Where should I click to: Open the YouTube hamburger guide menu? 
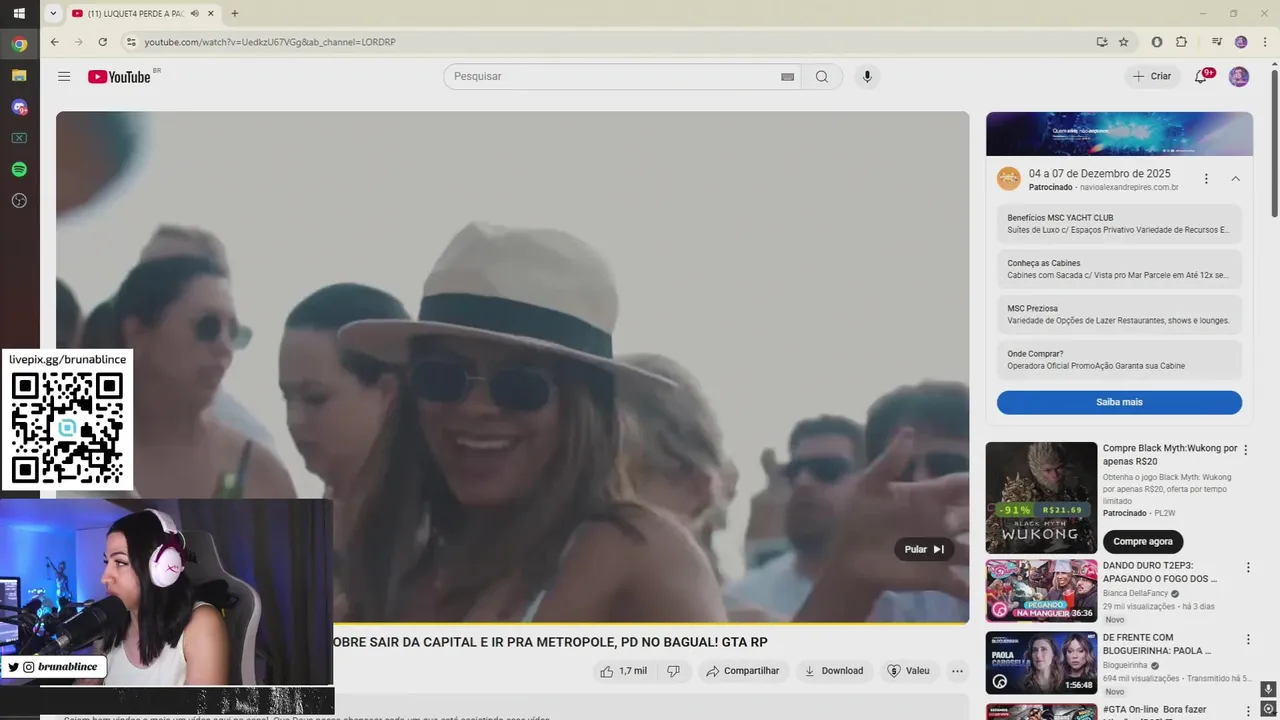coord(64,77)
